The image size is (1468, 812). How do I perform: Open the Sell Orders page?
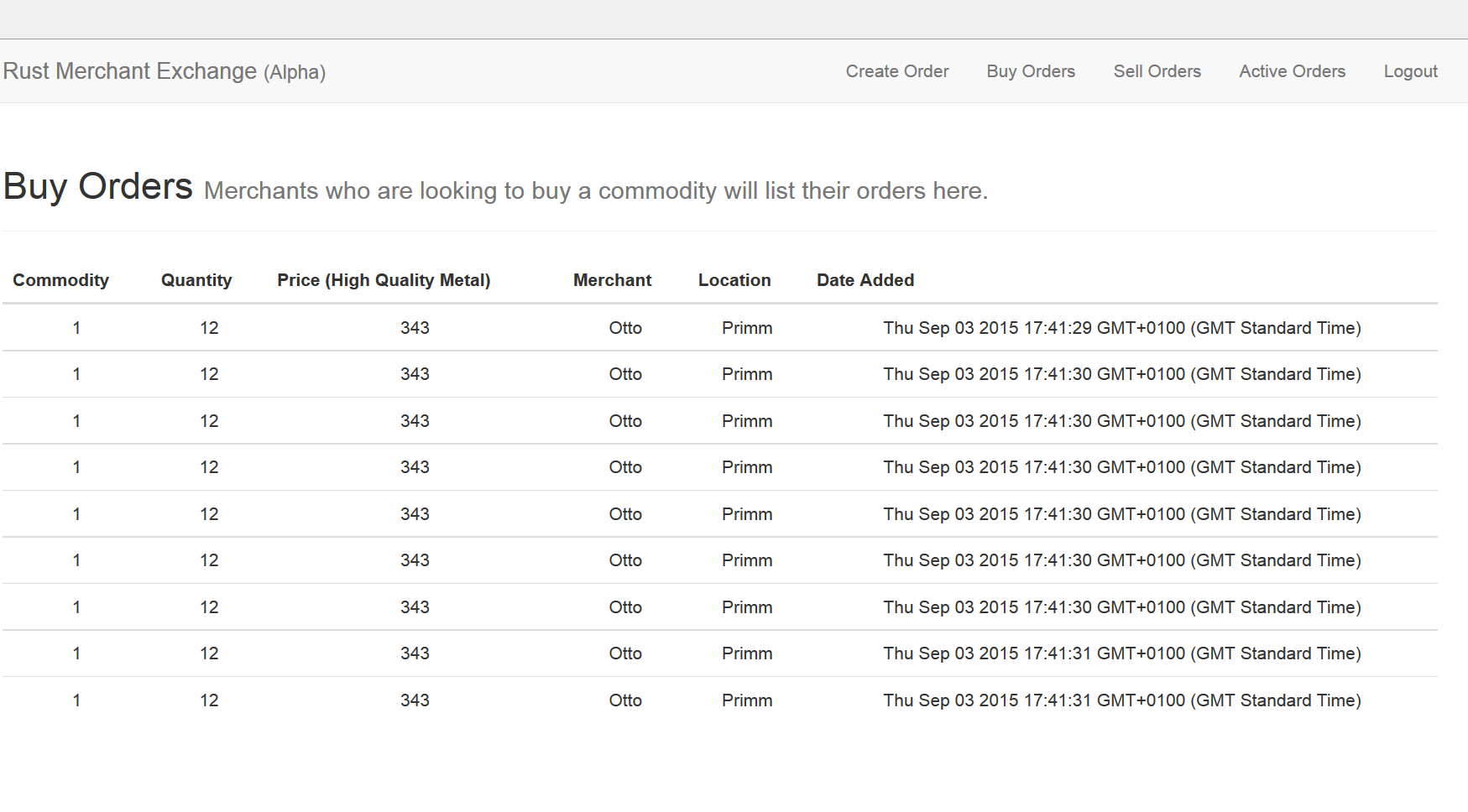pyautogui.click(x=1157, y=71)
